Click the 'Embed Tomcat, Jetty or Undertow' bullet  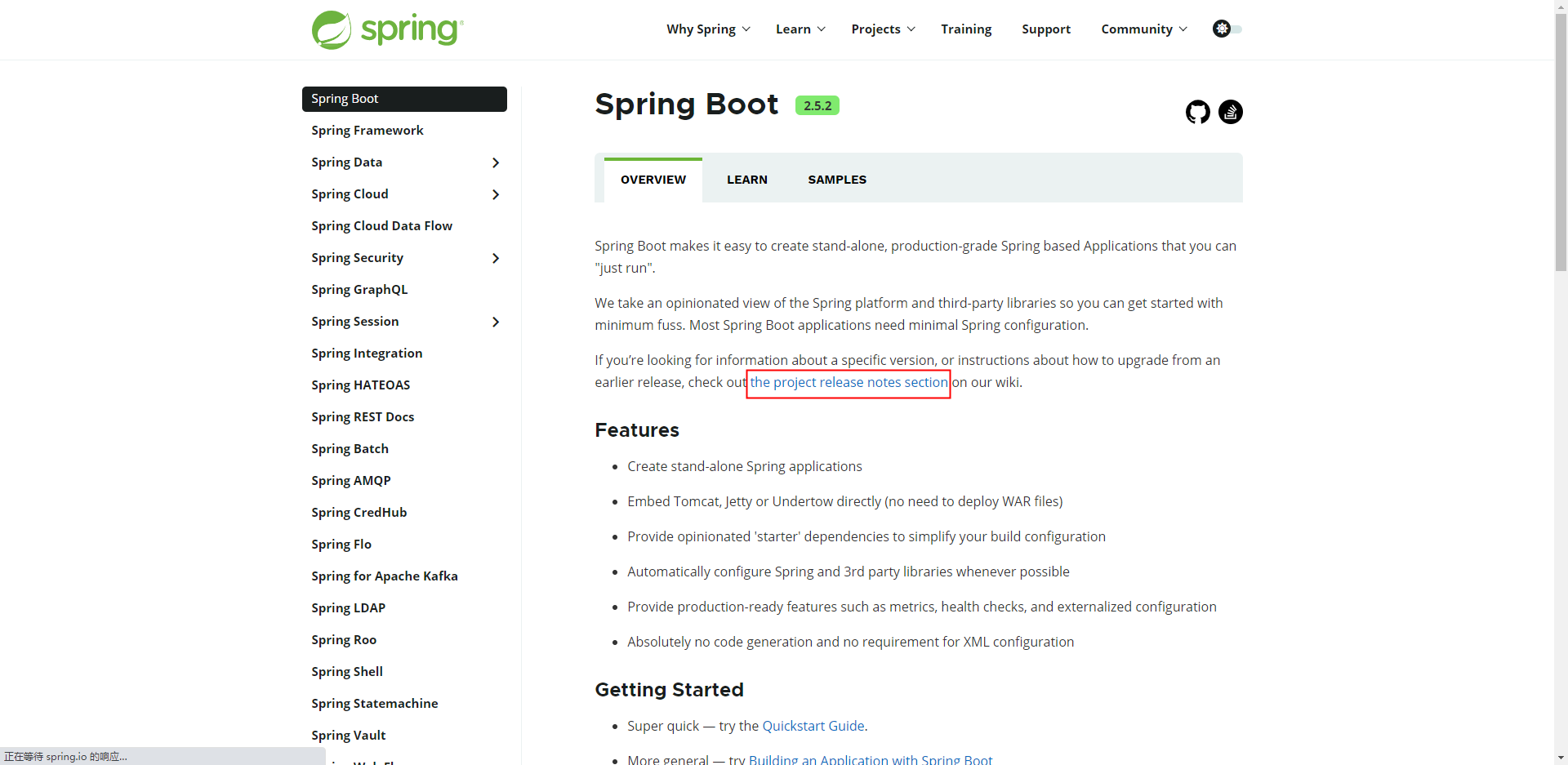pyautogui.click(x=845, y=501)
